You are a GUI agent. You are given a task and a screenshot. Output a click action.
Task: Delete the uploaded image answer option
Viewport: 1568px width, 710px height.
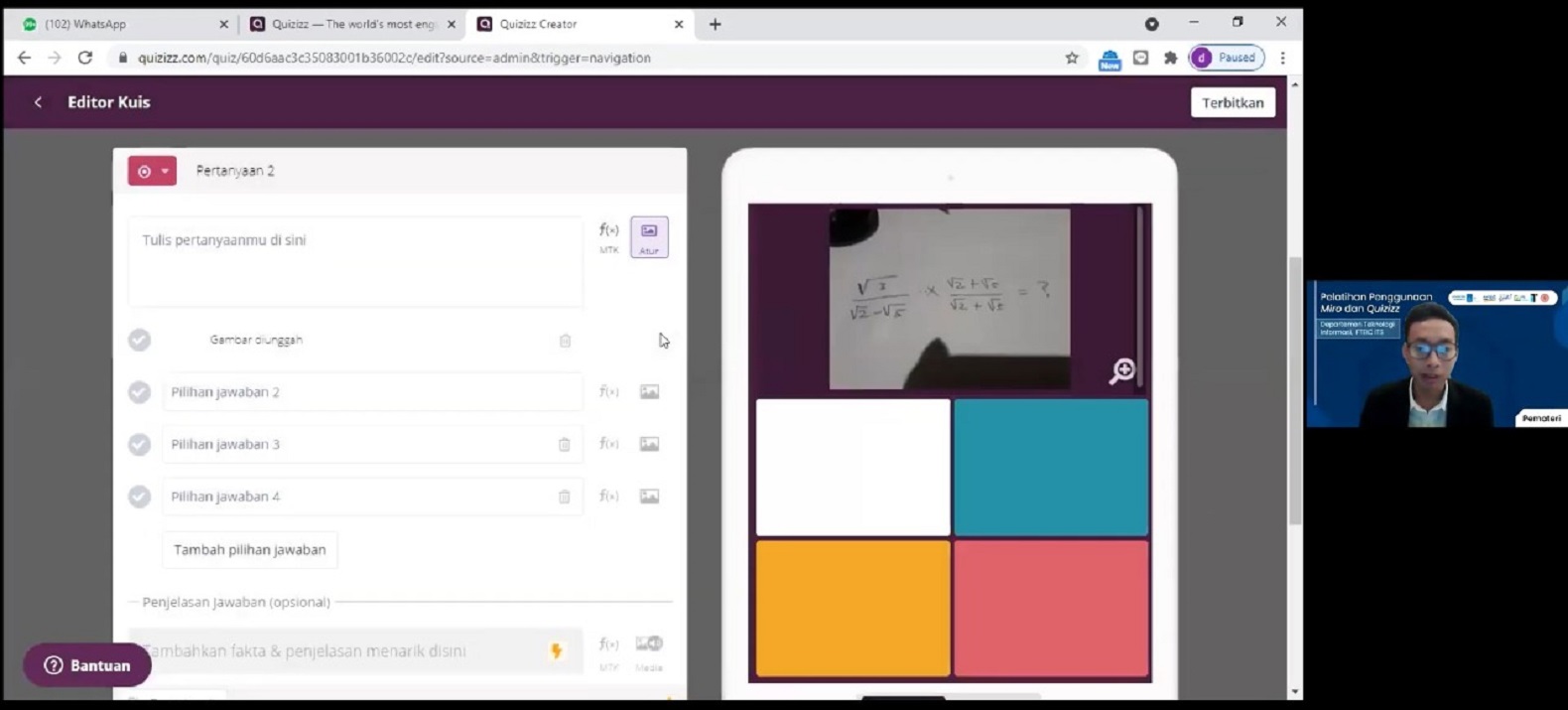tap(565, 341)
